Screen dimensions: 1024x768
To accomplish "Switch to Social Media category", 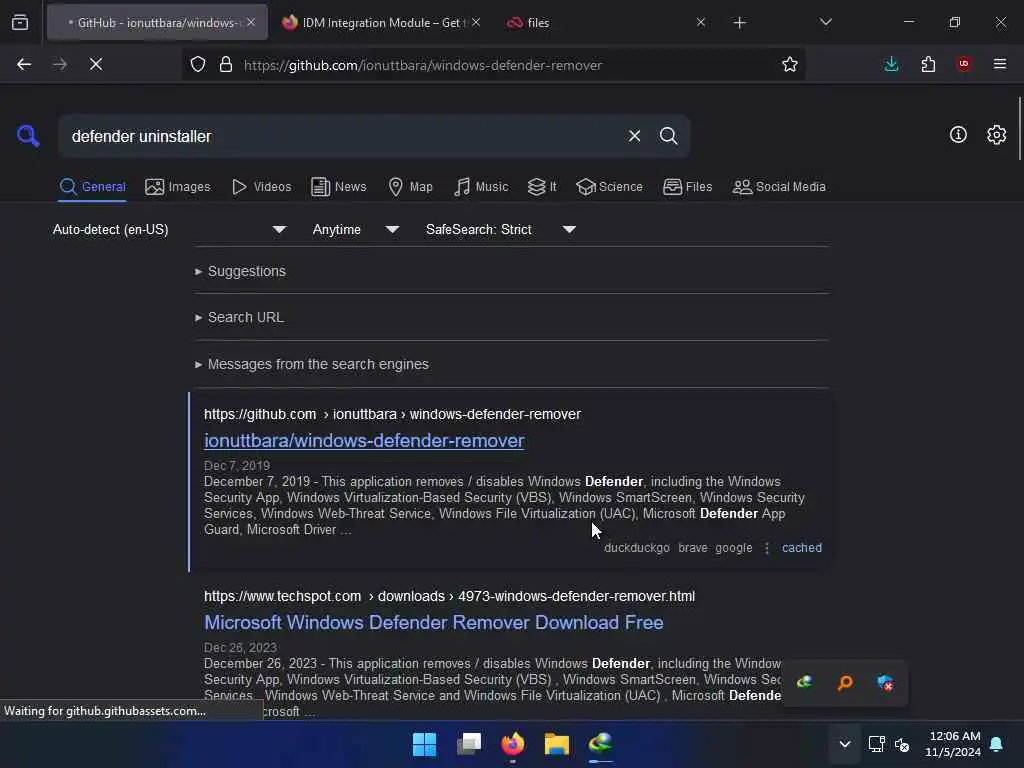I will click(x=779, y=187).
